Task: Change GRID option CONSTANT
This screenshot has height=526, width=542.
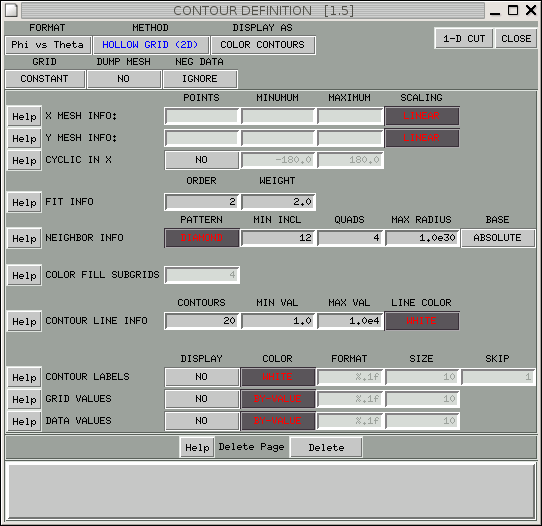Action: coord(45,79)
